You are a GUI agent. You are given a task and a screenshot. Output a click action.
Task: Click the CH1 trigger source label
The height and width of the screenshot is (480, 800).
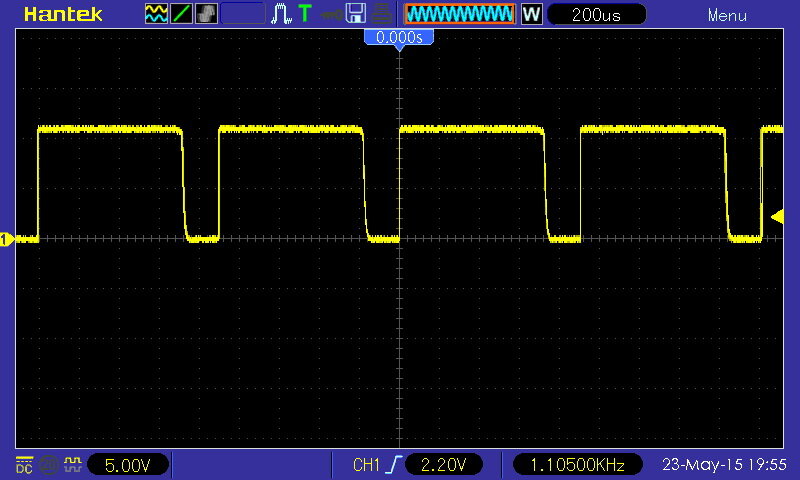coord(366,465)
